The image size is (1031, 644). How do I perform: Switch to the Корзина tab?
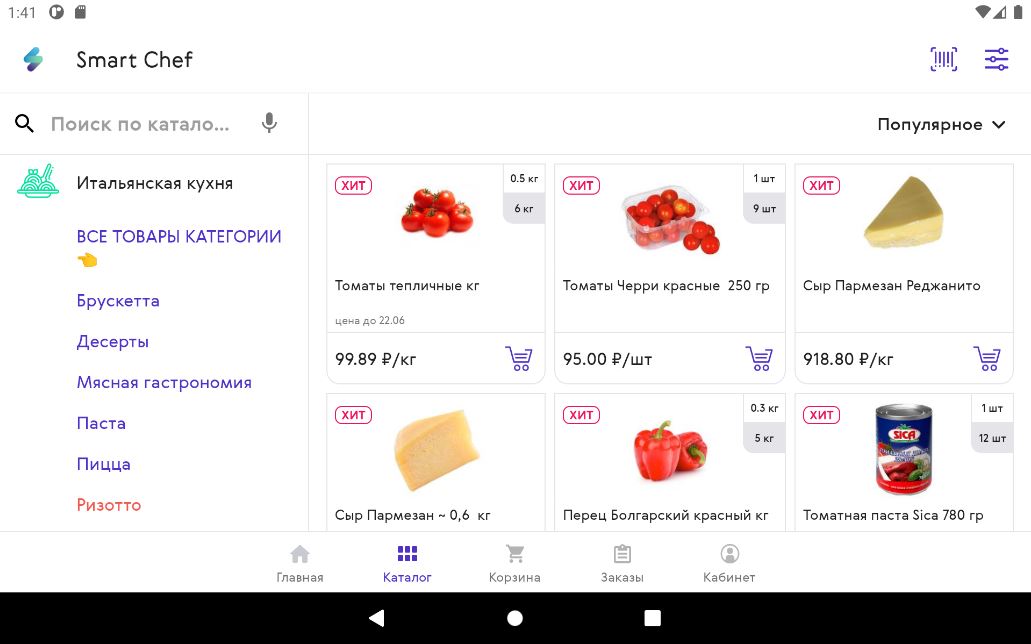(x=514, y=564)
